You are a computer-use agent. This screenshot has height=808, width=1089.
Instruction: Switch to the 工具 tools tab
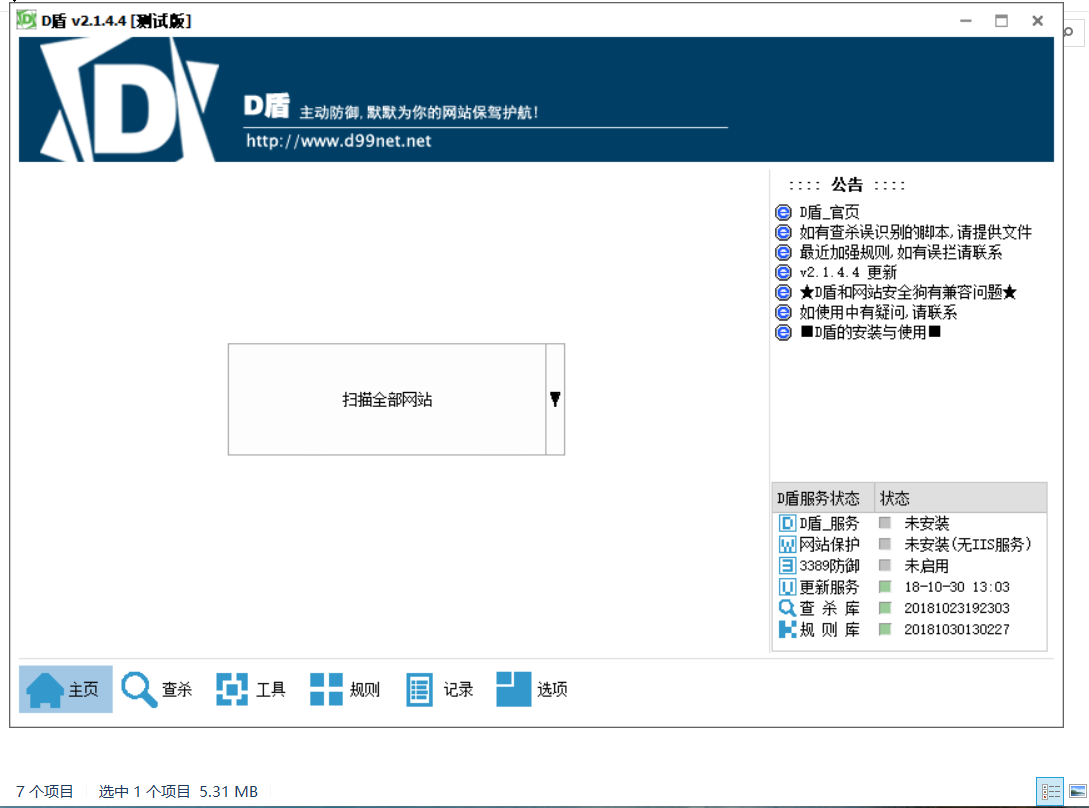[x=251, y=690]
